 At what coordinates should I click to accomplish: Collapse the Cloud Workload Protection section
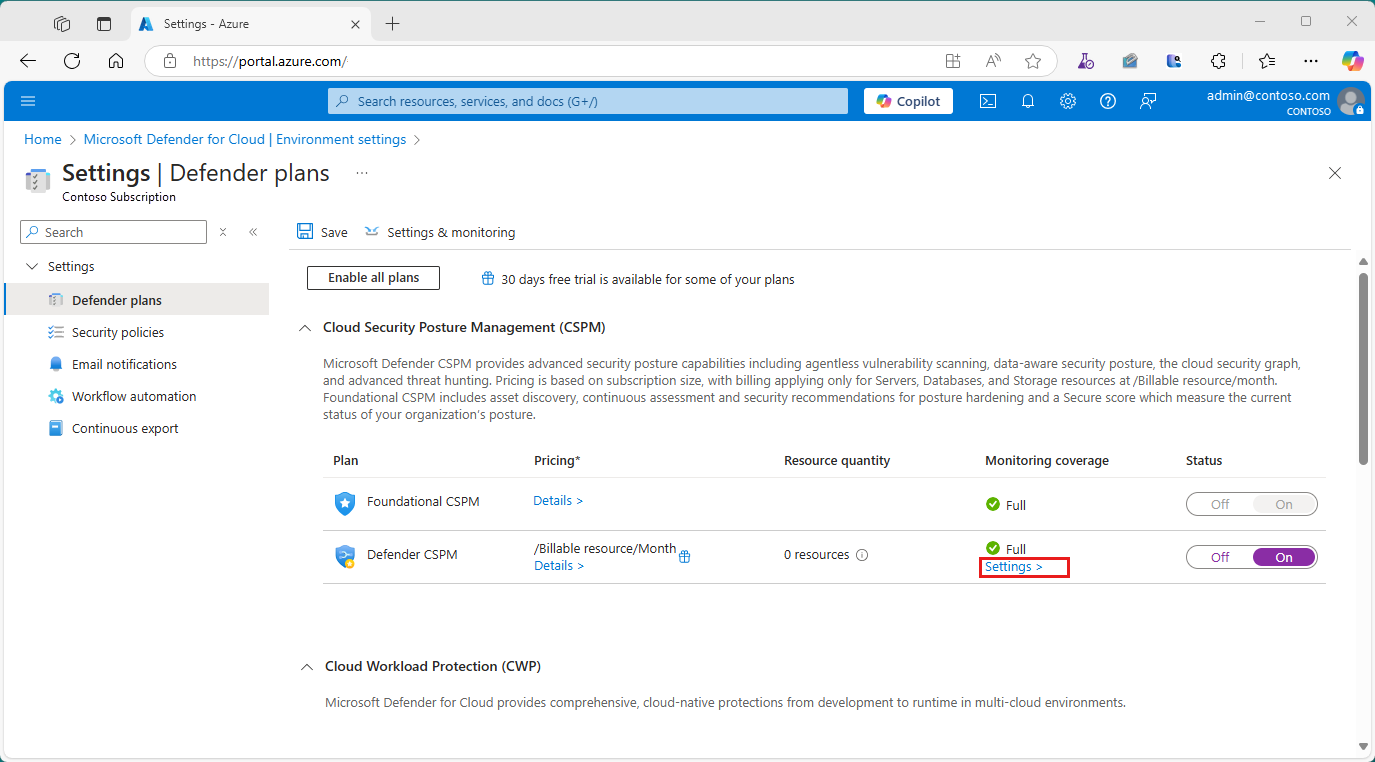pos(305,666)
